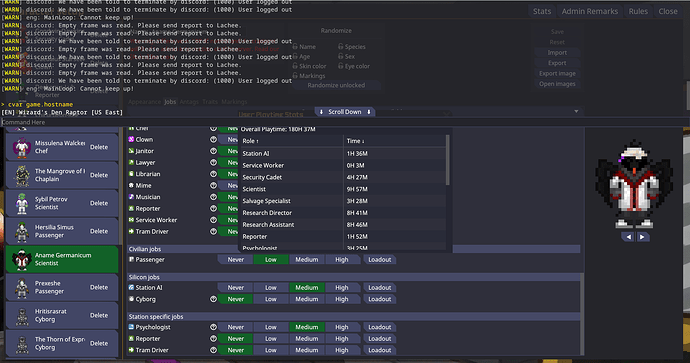Image resolution: width=690 pixels, height=363 pixels.
Task: Click Hritisrasrat Cyborg character portrait
Action: click(22, 315)
